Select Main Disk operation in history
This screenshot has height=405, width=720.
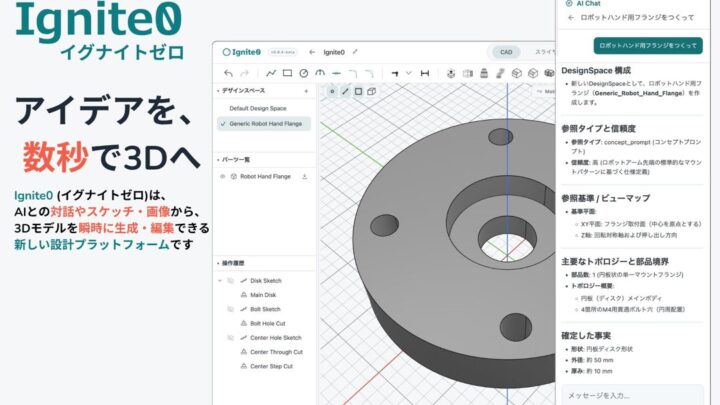click(263, 295)
